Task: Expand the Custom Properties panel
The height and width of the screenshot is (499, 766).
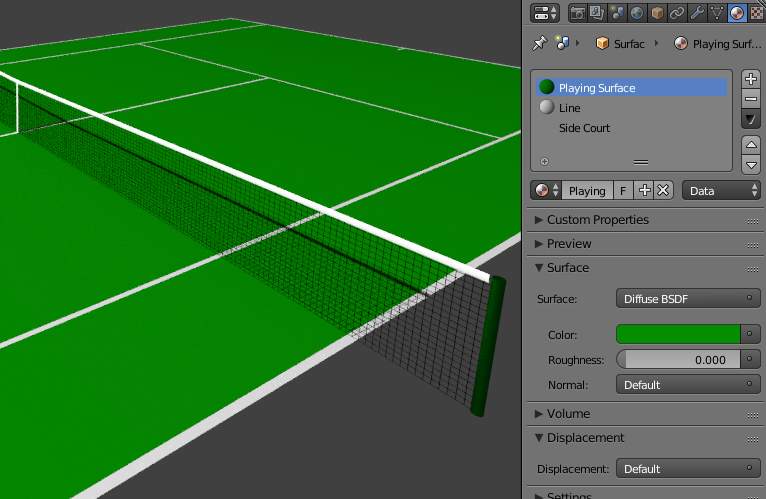Action: 539,220
